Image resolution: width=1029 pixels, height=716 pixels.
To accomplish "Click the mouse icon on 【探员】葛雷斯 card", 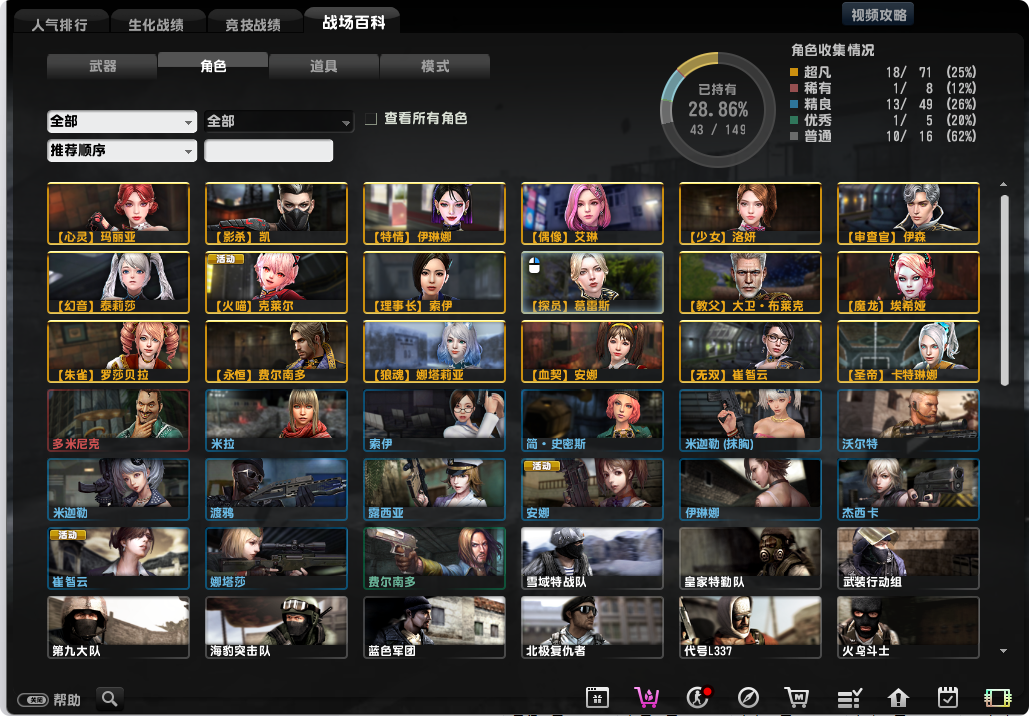I will click(x=534, y=265).
